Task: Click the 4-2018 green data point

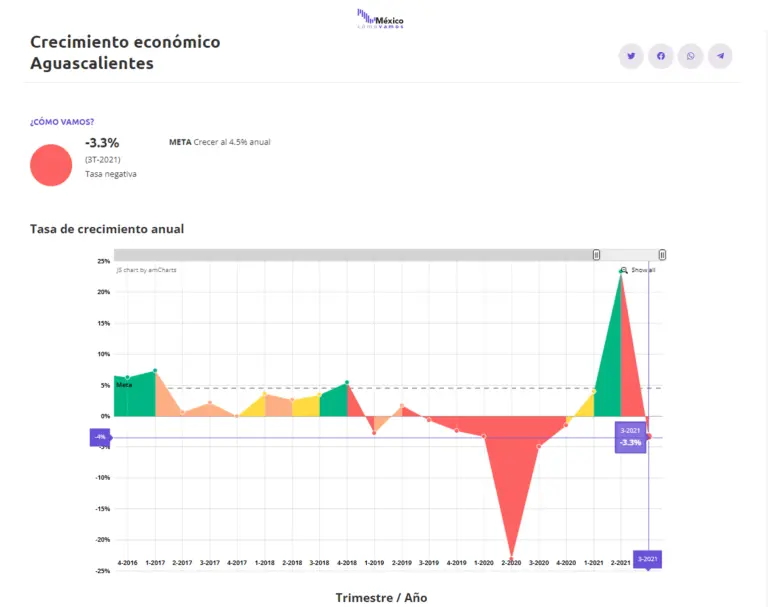Action: click(x=347, y=382)
